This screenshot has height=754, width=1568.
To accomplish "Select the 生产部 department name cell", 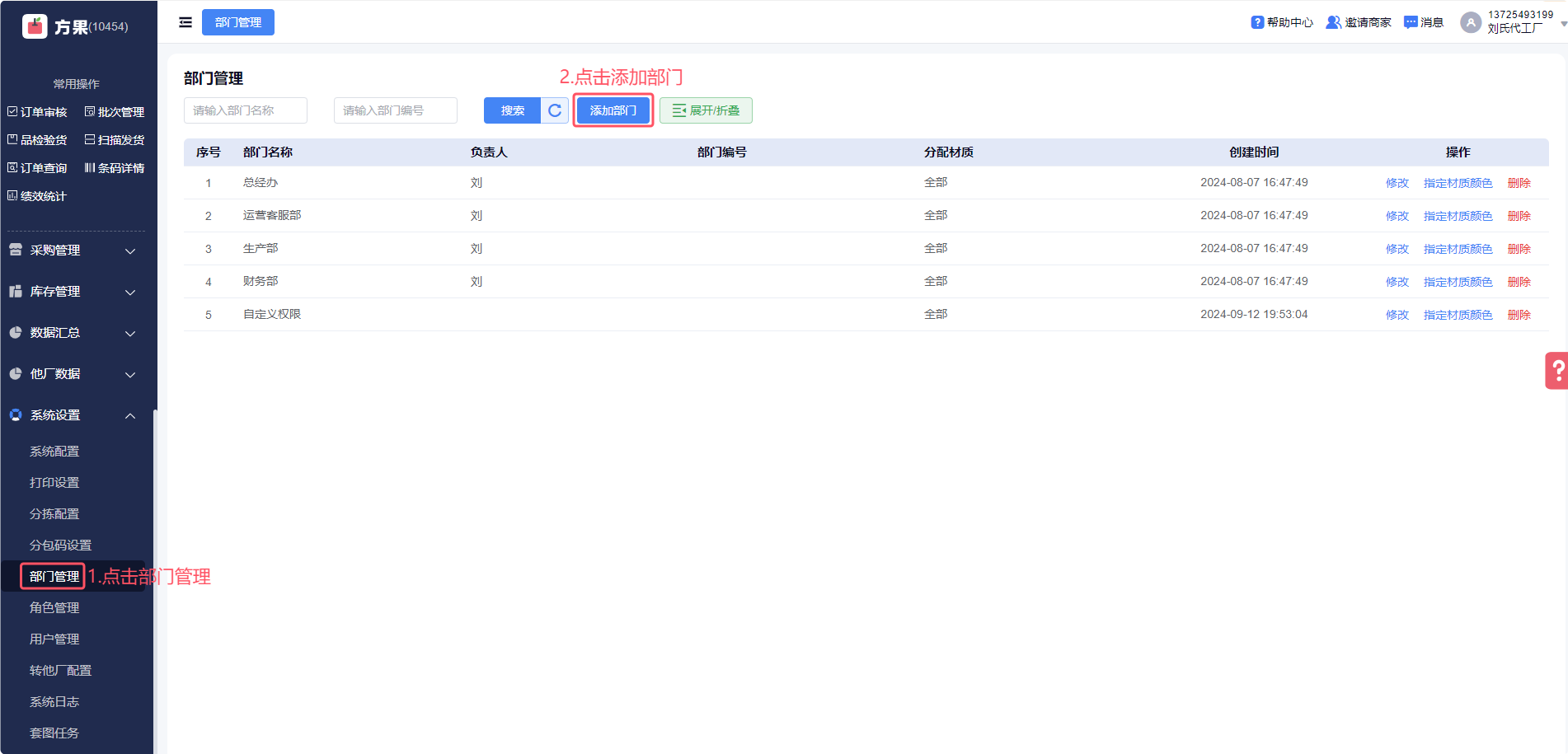I will pos(261,249).
